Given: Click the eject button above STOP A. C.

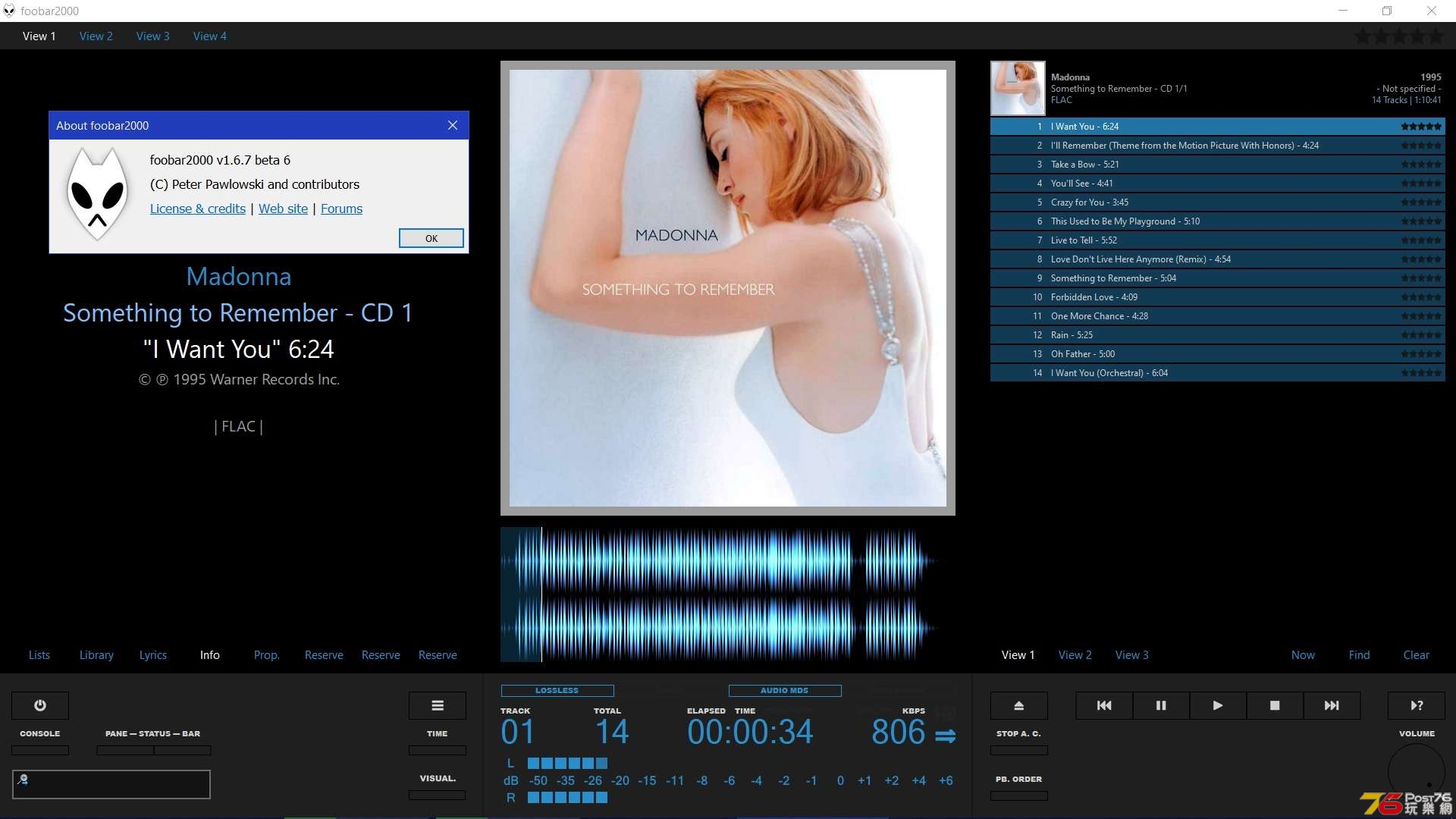Looking at the screenshot, I should pyautogui.click(x=1019, y=705).
